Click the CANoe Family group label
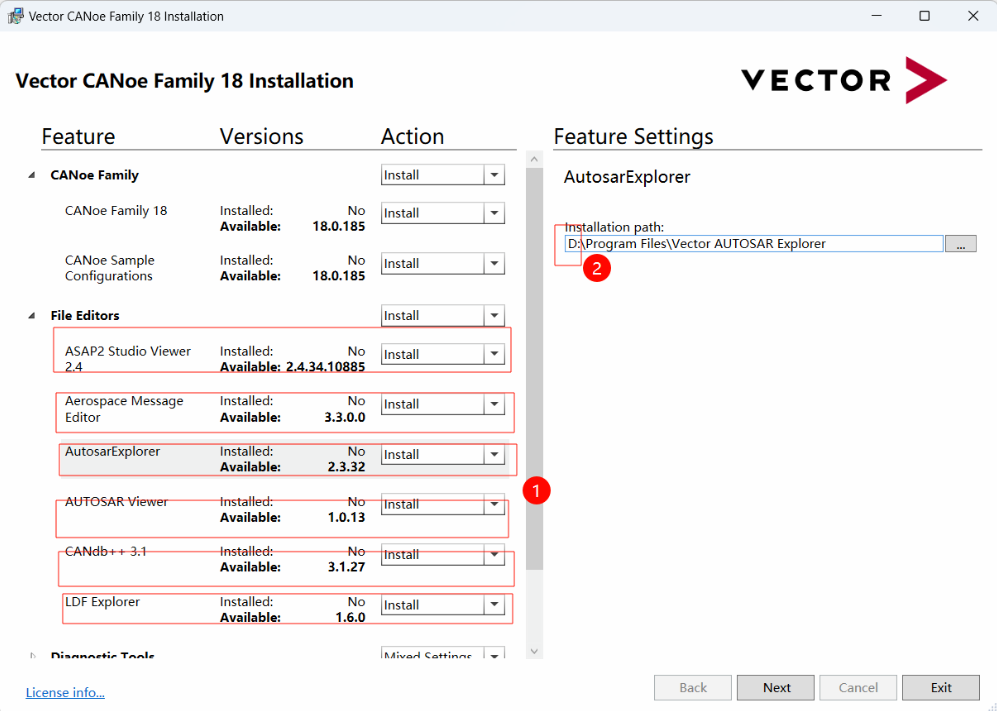 pyautogui.click(x=95, y=175)
